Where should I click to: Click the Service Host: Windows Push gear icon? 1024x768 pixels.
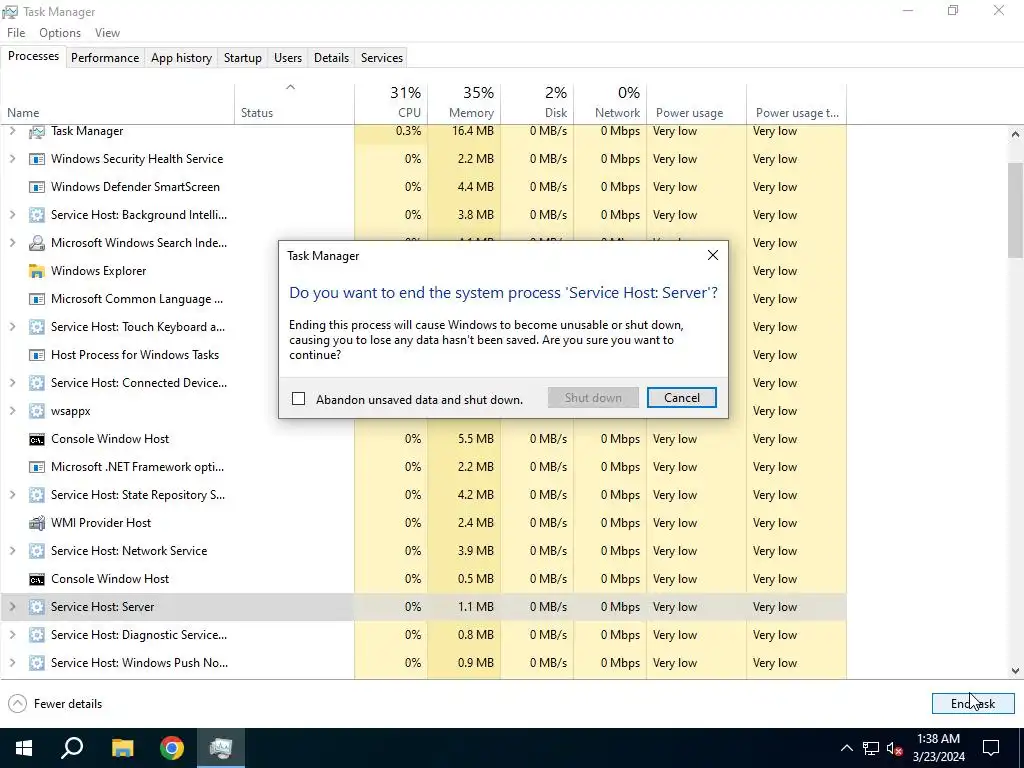point(37,664)
